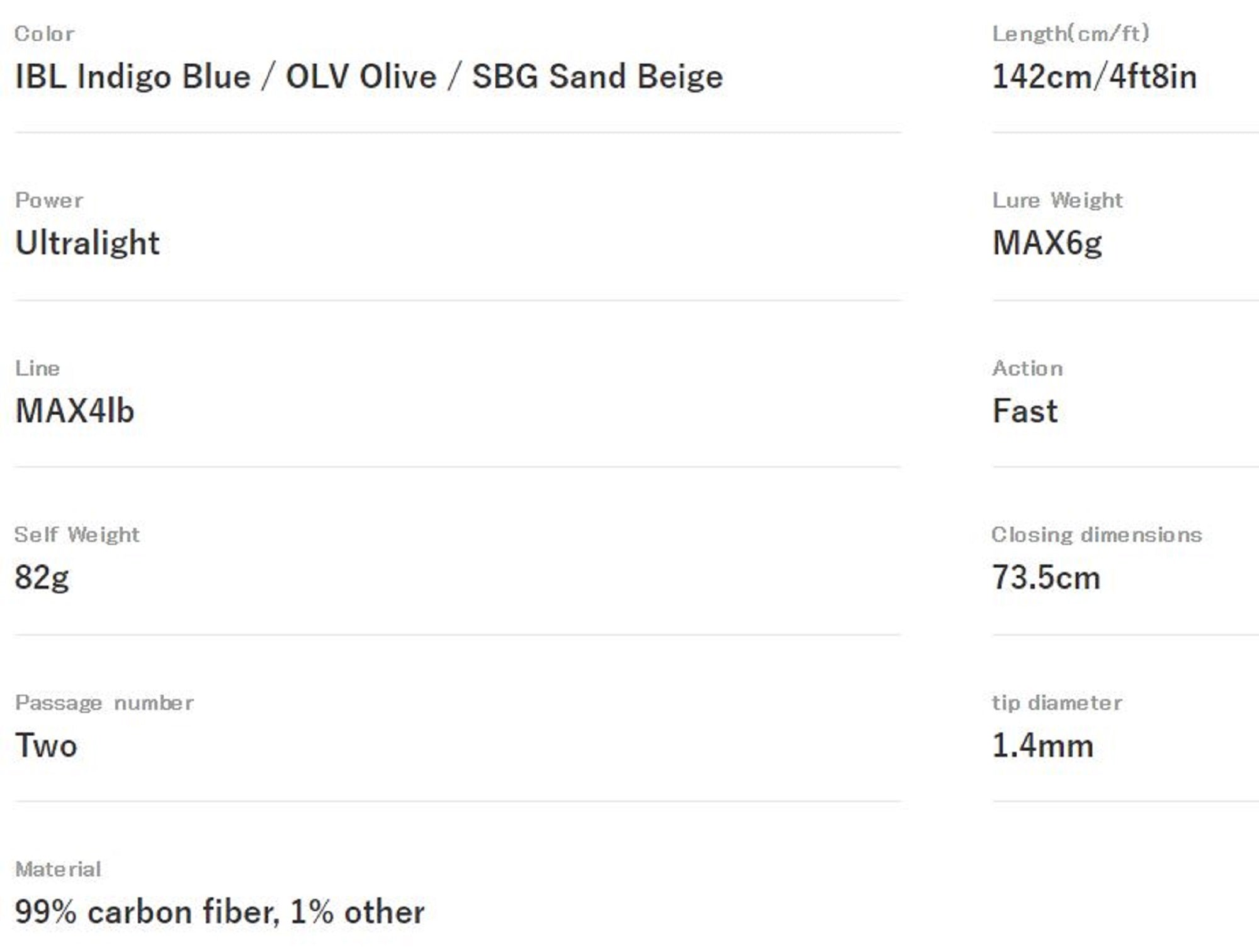Click the Self Weight label
Screen dimensions: 1259x952
[77, 534]
